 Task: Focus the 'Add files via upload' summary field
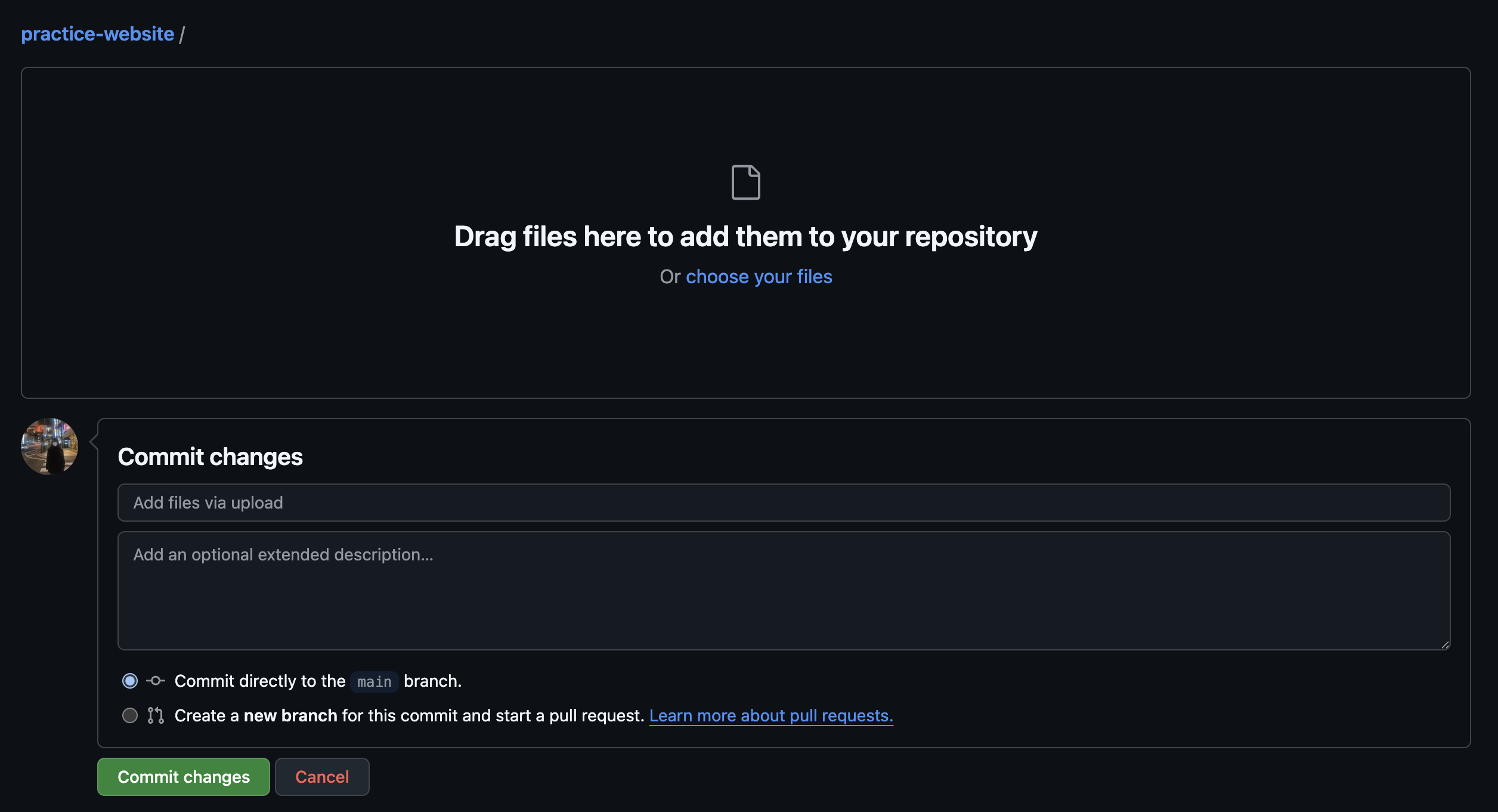coord(784,503)
